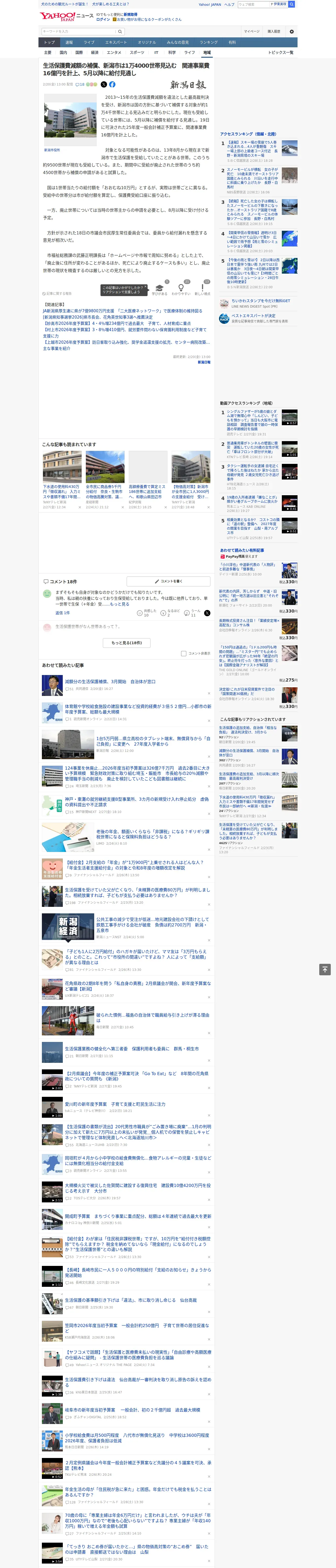Image resolution: width=336 pixels, height=1568 pixels.
Task: Dismiss the 全市民に商品券5千円 recommended card
Action: [122, 507]
